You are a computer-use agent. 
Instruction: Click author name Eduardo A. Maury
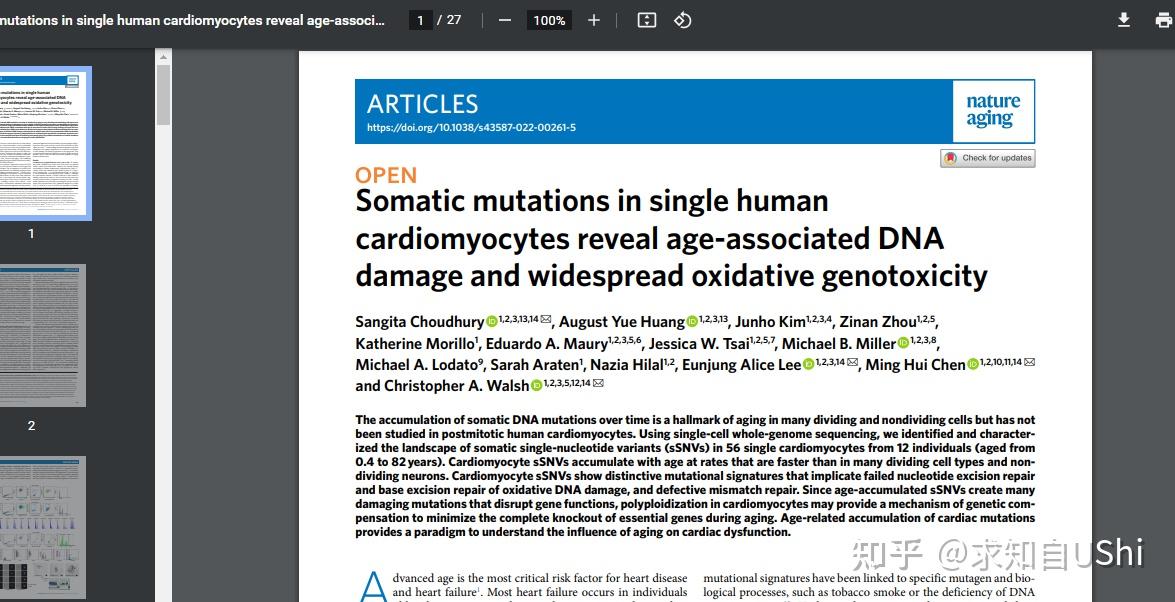[546, 344]
